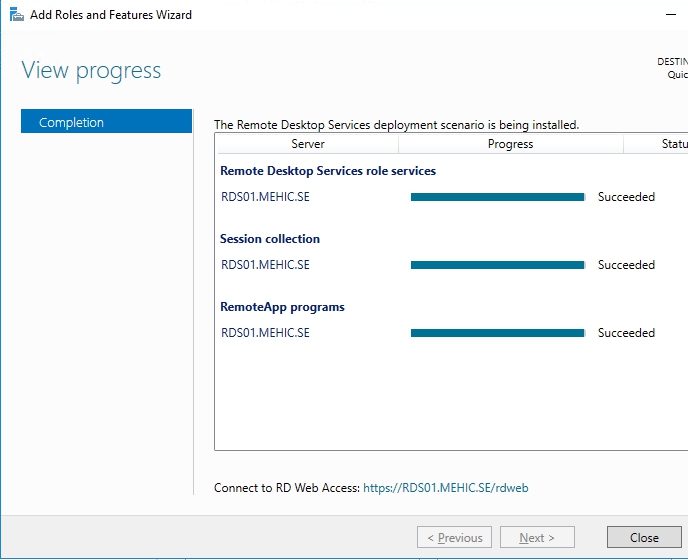Screen dimensions: 688x560
Task: Click the Remote Desktop Services role services heading
Action: (x=327, y=171)
